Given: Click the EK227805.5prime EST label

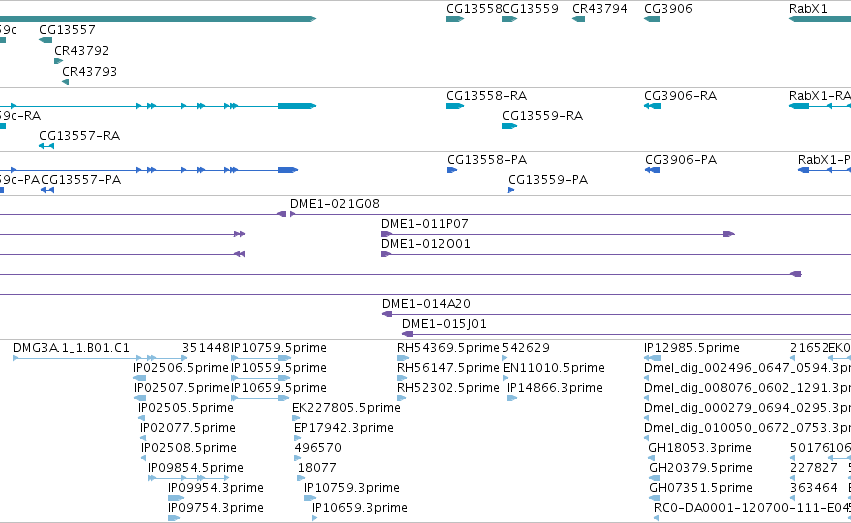Looking at the screenshot, I should tap(346, 408).
